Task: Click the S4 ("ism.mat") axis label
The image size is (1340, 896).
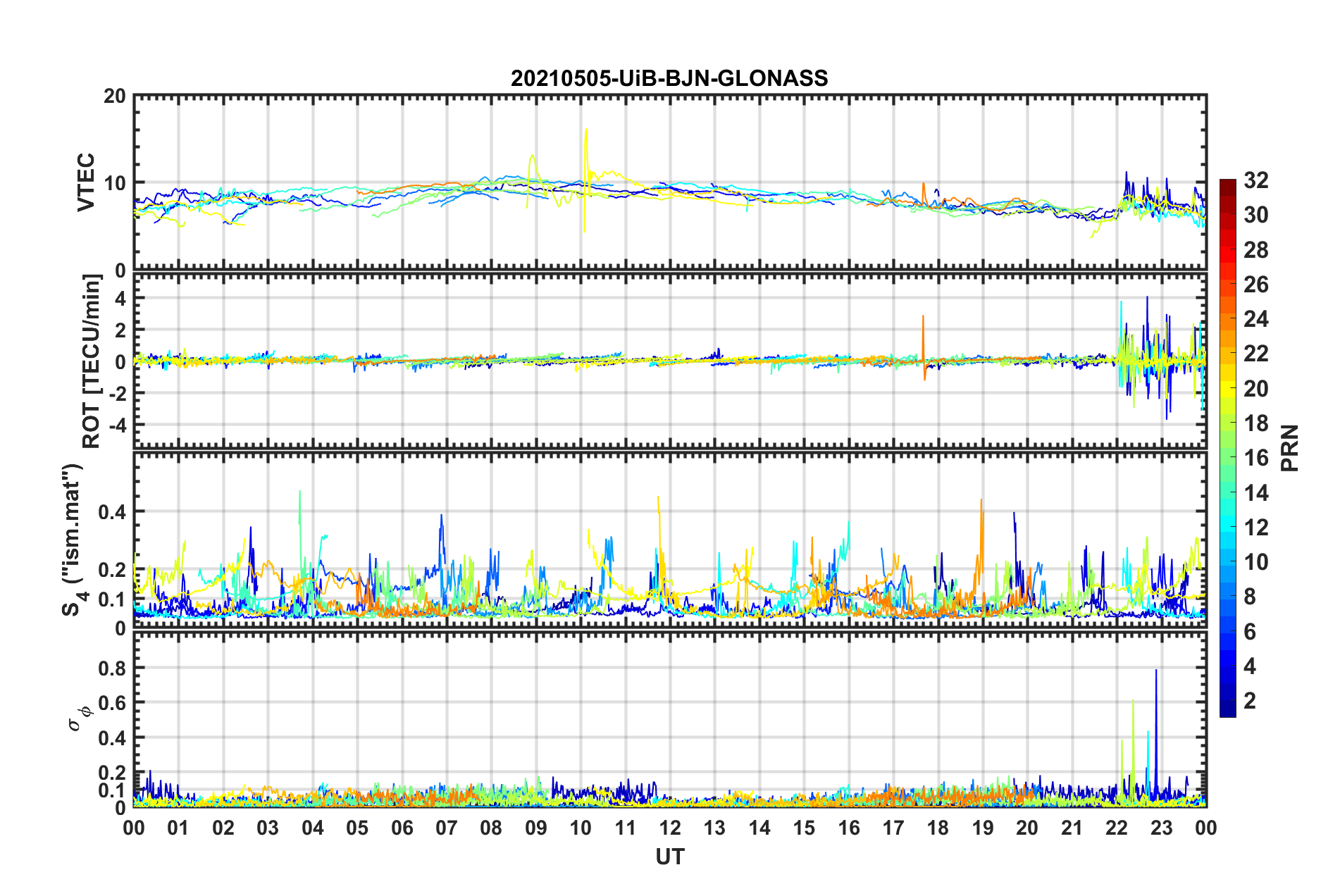Action: click(73, 540)
